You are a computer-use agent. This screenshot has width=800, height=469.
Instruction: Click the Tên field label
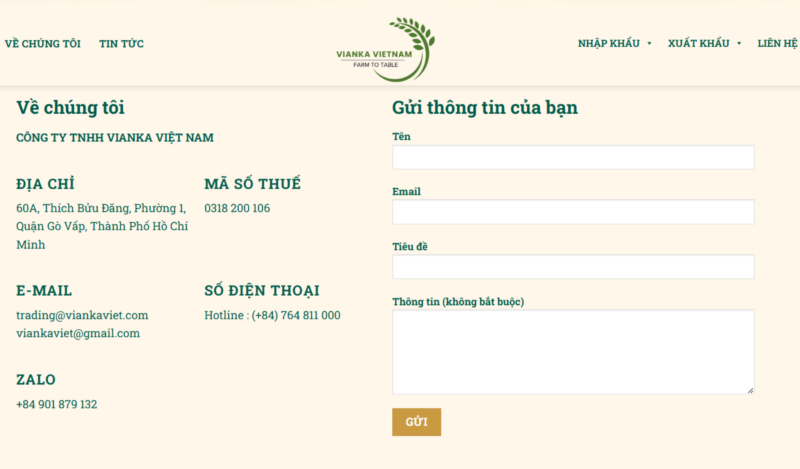(x=401, y=136)
